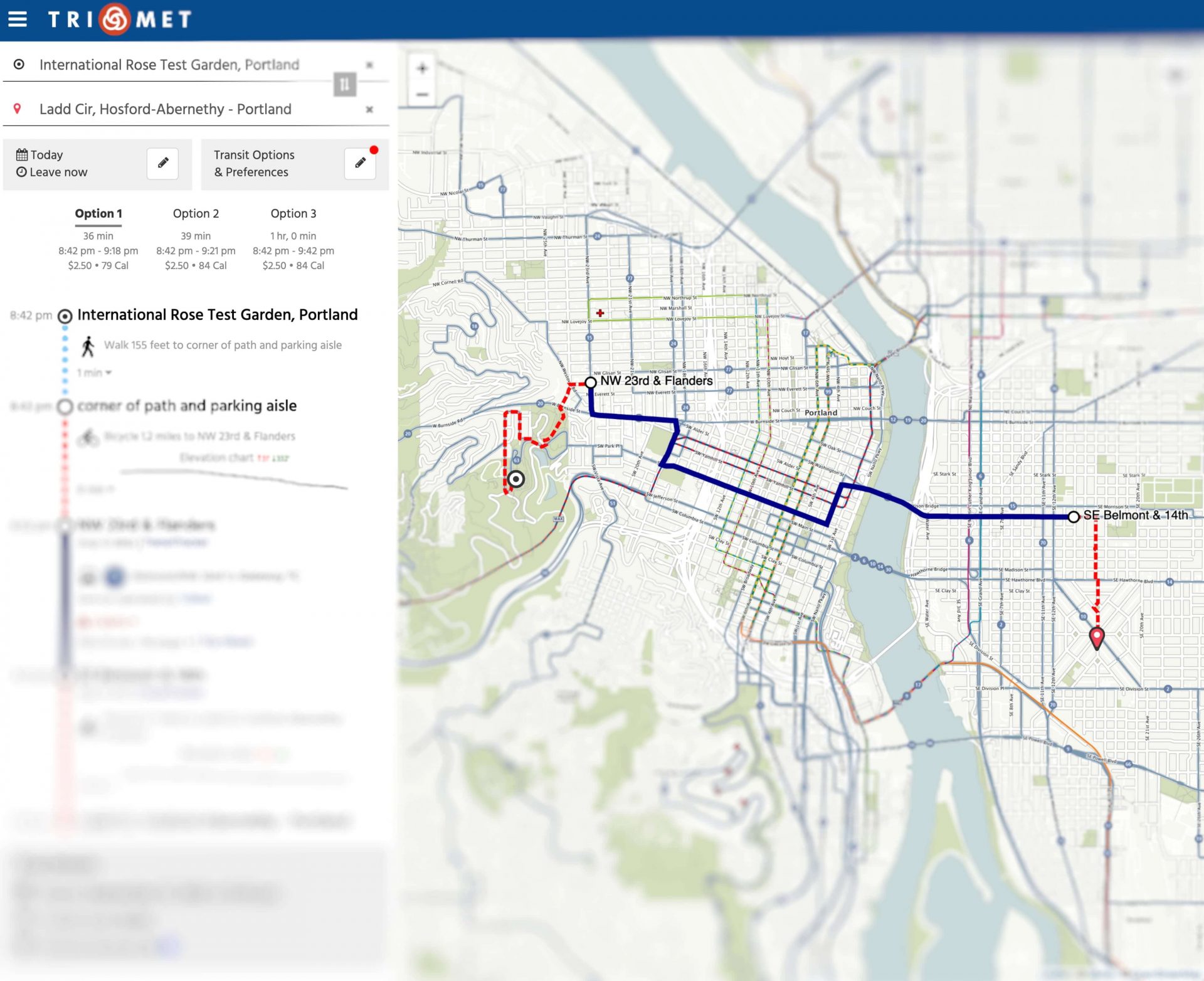Viewport: 1204px width, 981px height.
Task: Switch to Option 3 itinerary
Action: [x=293, y=213]
